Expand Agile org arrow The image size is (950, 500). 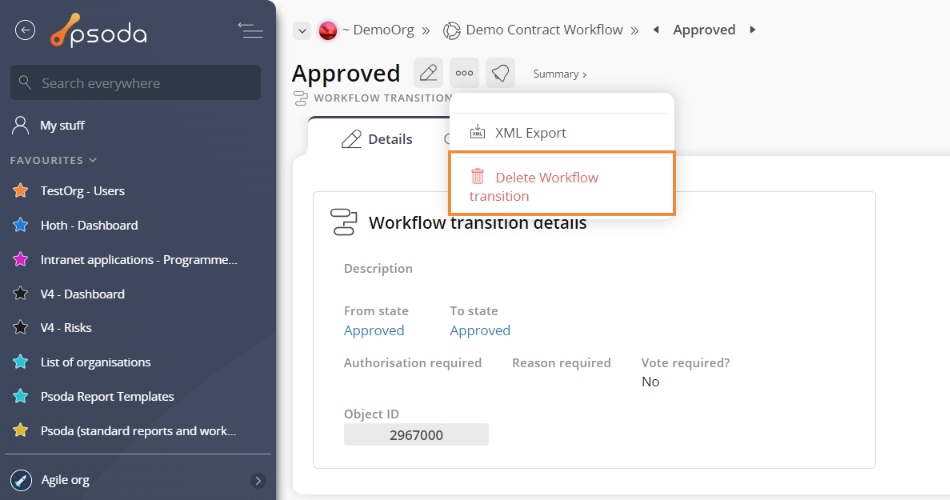point(258,481)
